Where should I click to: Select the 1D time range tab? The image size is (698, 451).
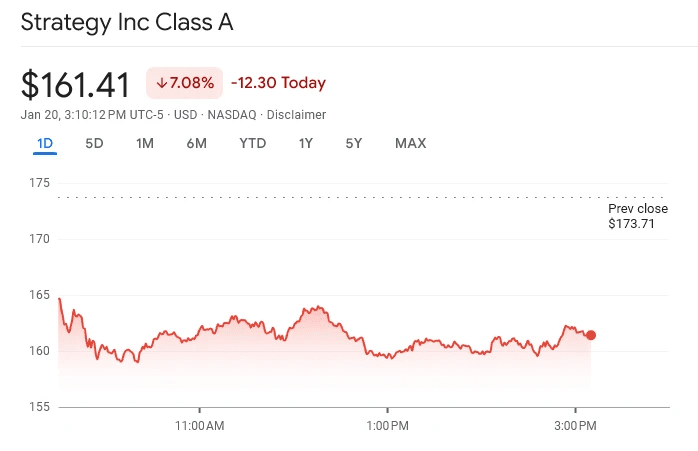point(45,143)
